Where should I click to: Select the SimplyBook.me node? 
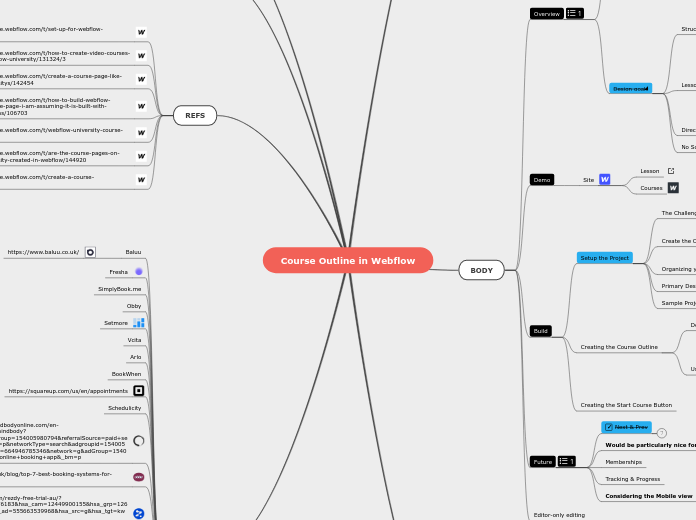pyautogui.click(x=119, y=289)
